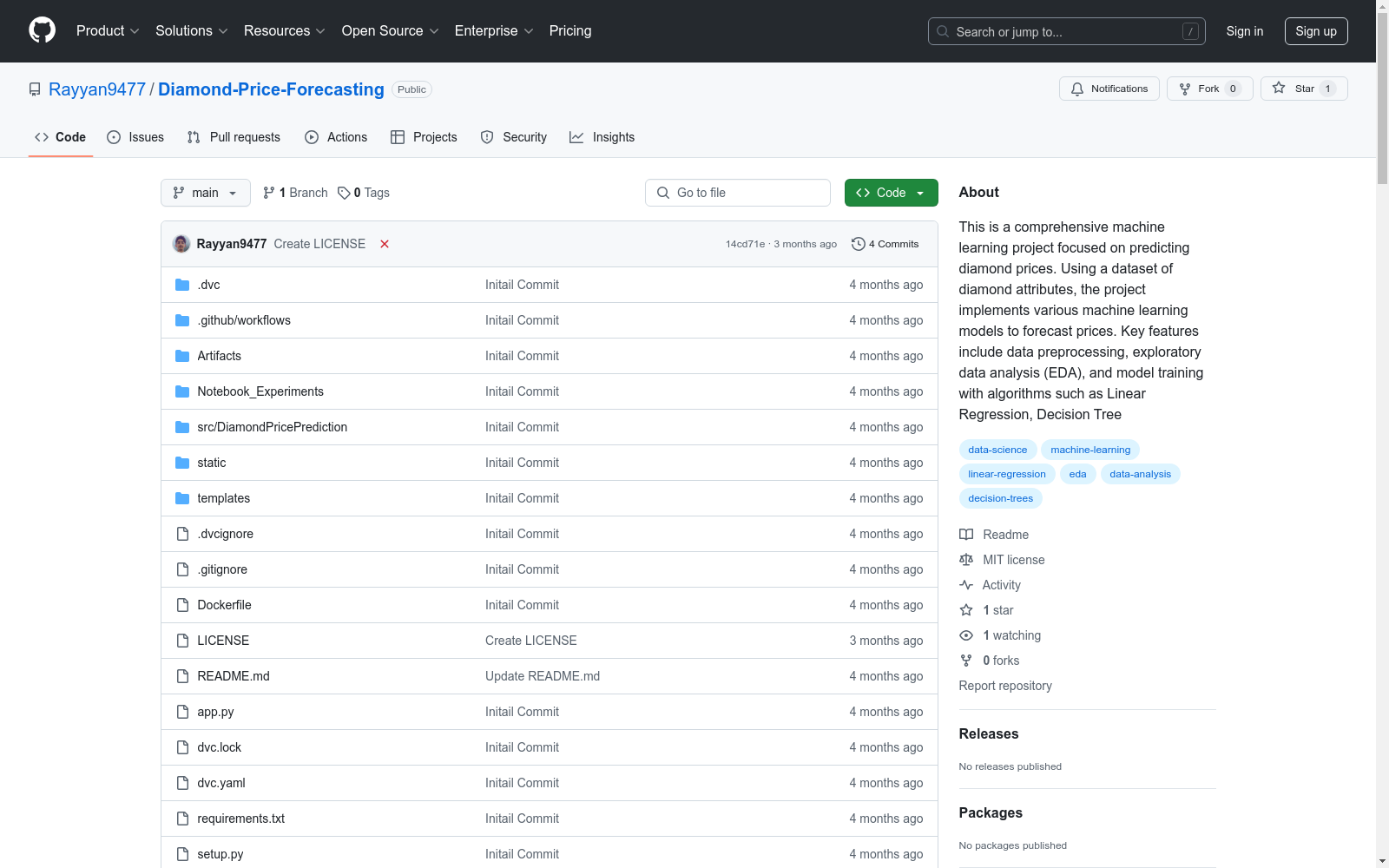The width and height of the screenshot is (1389, 868).
Task: Click the static folder icon
Action: 182,463
